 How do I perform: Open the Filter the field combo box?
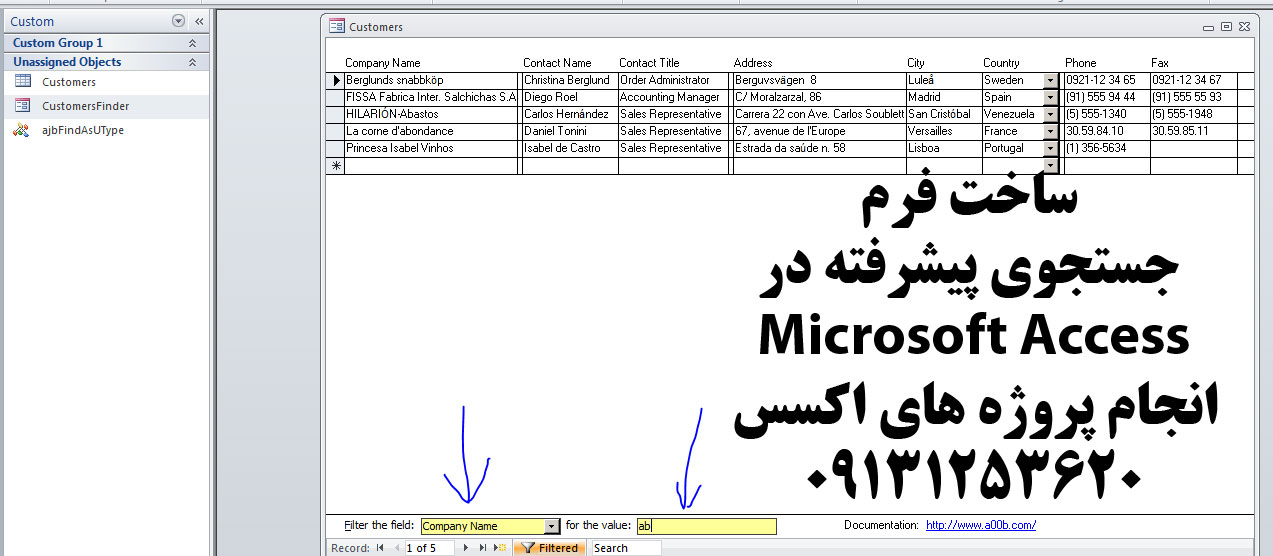[551, 526]
